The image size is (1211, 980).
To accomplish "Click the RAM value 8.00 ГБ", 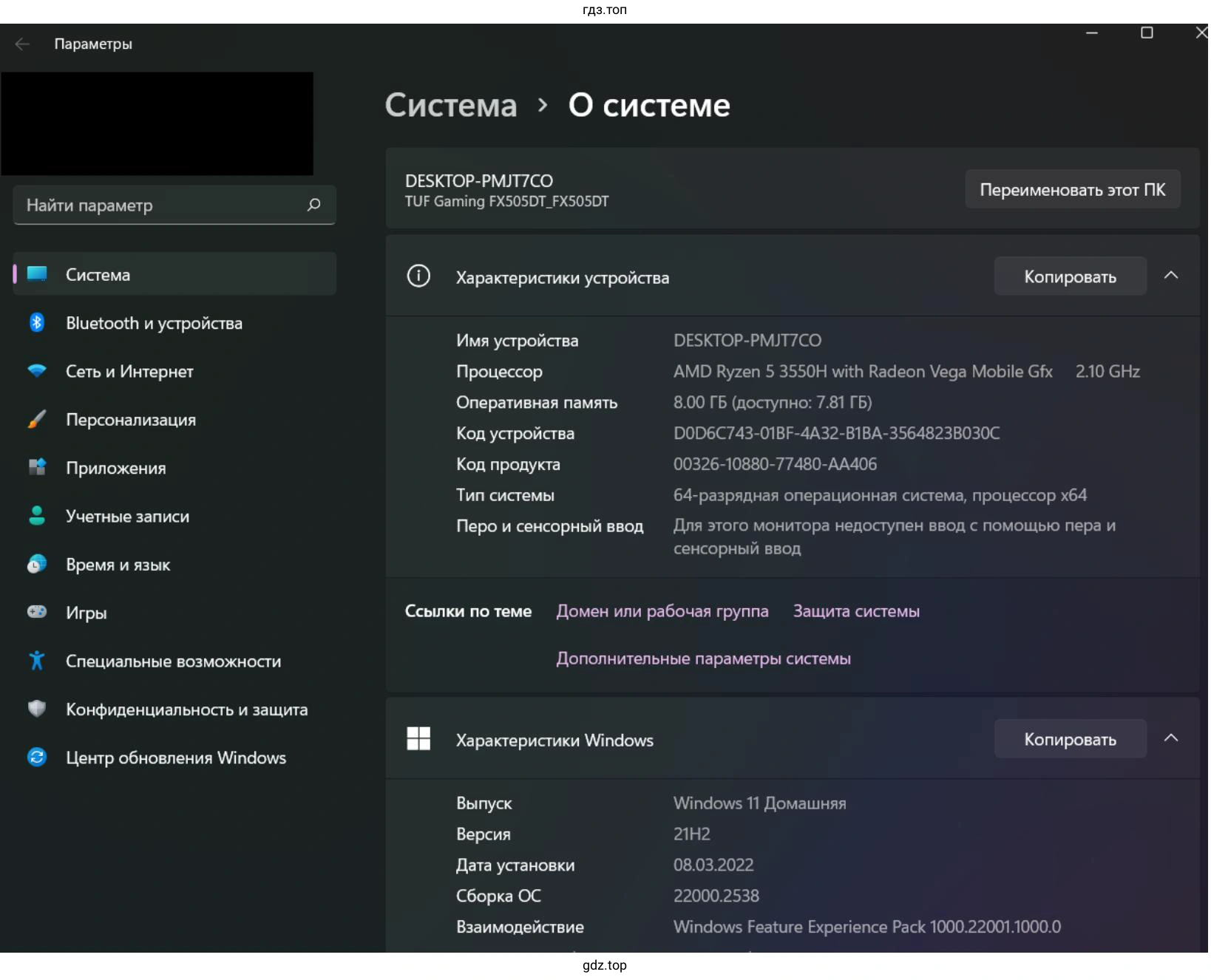I will 773,402.
